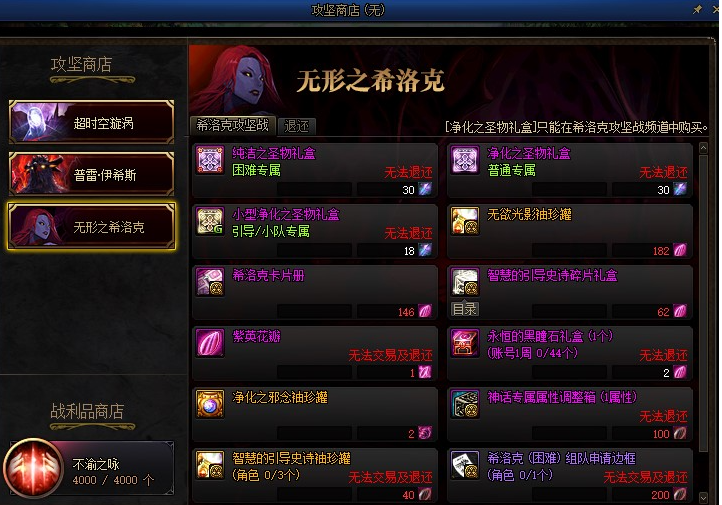
Task: Select the 无形之希洛克 shop category
Action: [x=91, y=226]
